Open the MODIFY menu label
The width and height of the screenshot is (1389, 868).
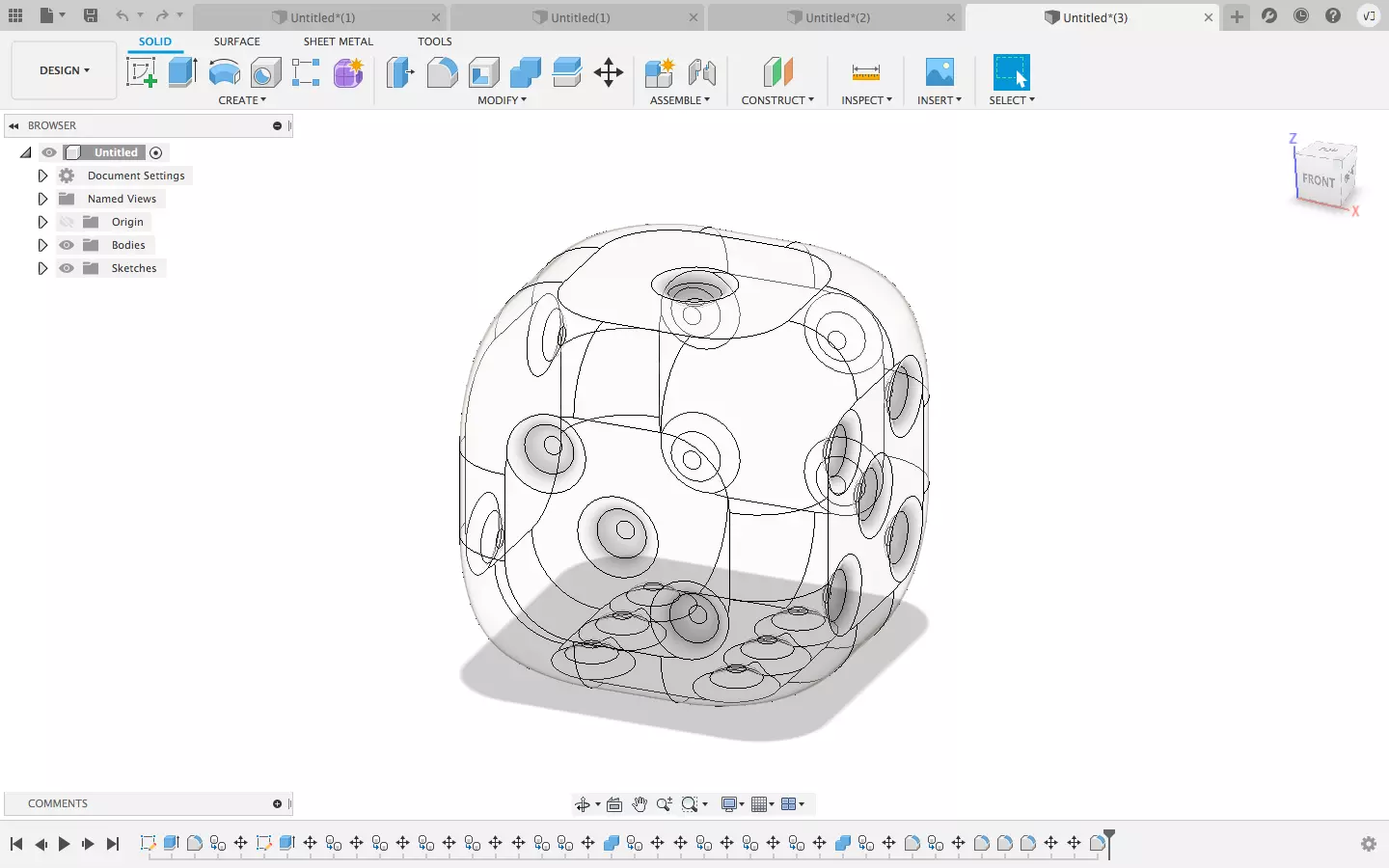click(502, 100)
